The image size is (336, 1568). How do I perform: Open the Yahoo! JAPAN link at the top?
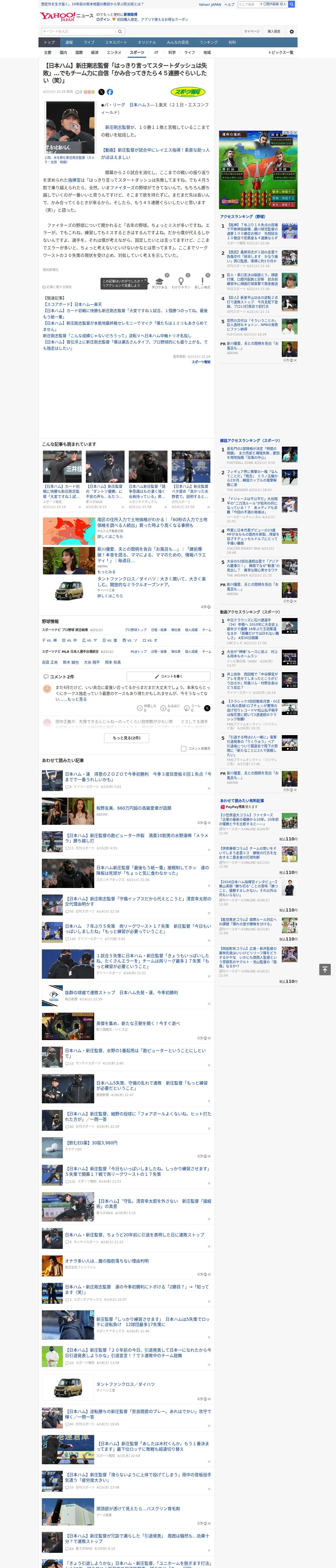(210, 4)
